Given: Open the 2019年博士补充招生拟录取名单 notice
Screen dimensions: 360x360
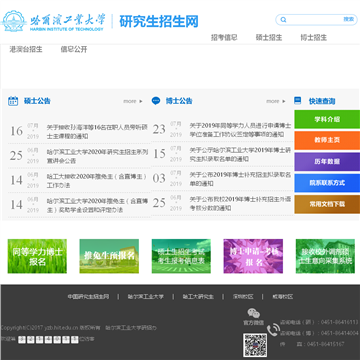Looking at the screenshot, I should 240,179.
